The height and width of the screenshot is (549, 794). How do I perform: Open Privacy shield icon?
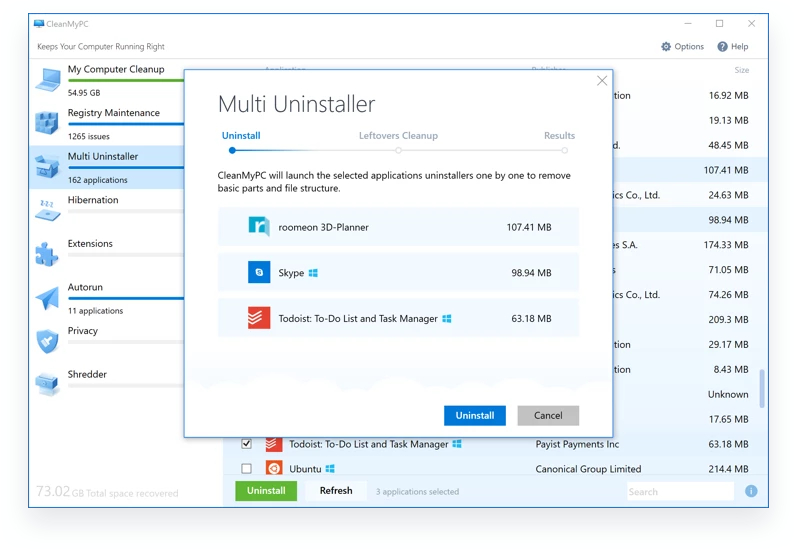click(47, 341)
